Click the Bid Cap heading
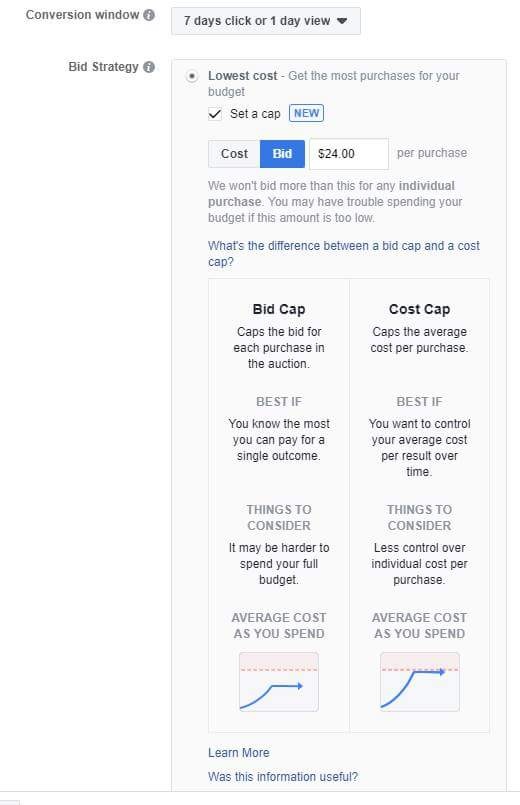 click(x=279, y=309)
